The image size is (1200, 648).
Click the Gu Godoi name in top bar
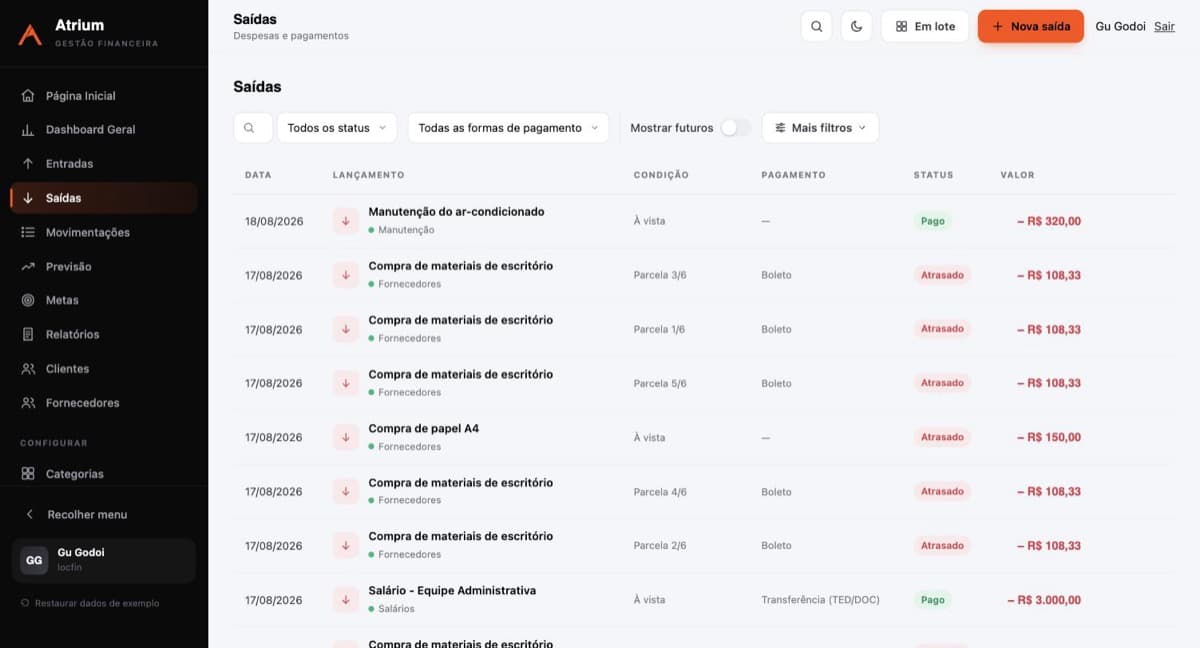(1120, 26)
